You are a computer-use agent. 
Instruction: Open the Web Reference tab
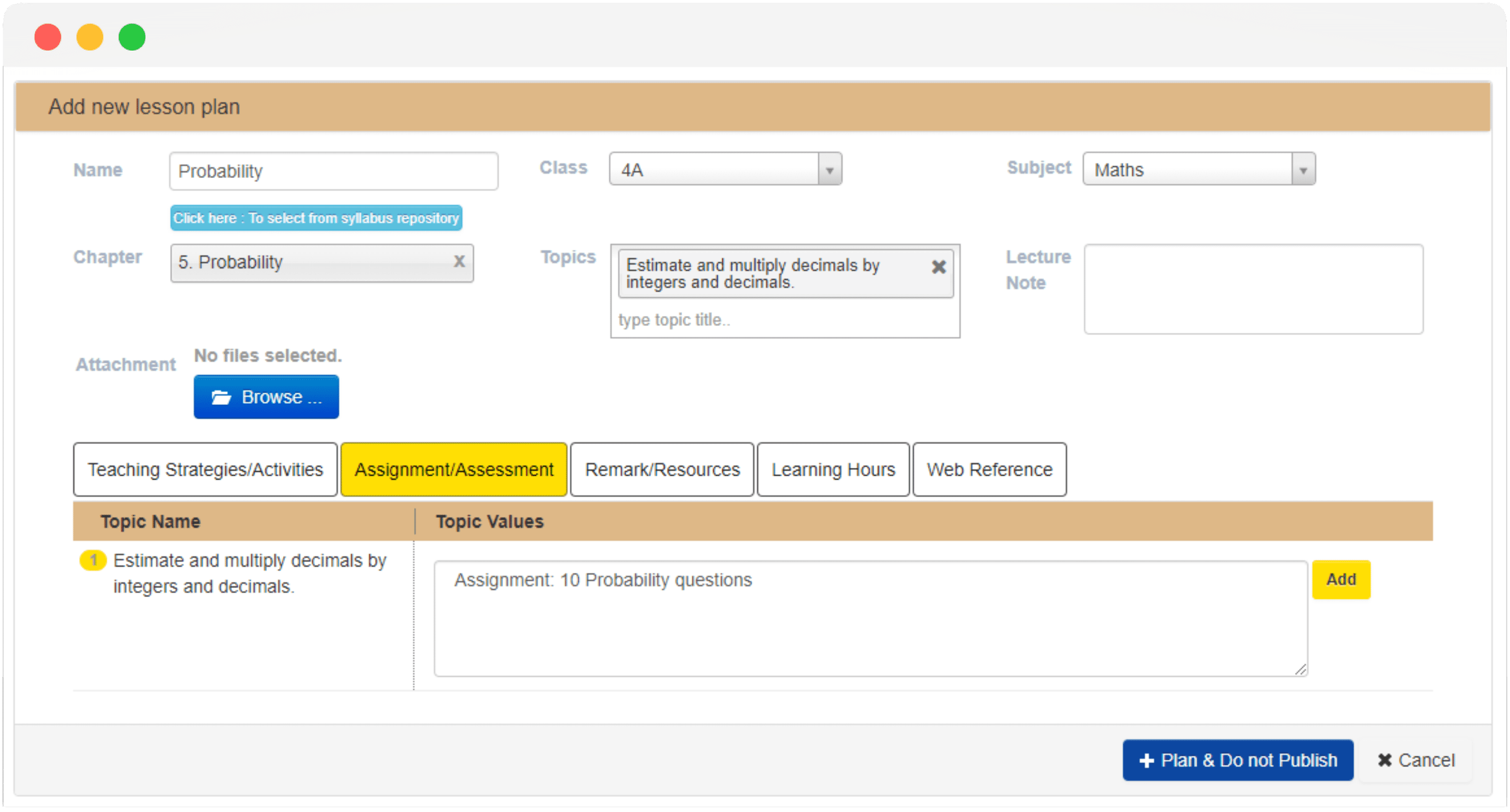[x=989, y=469]
